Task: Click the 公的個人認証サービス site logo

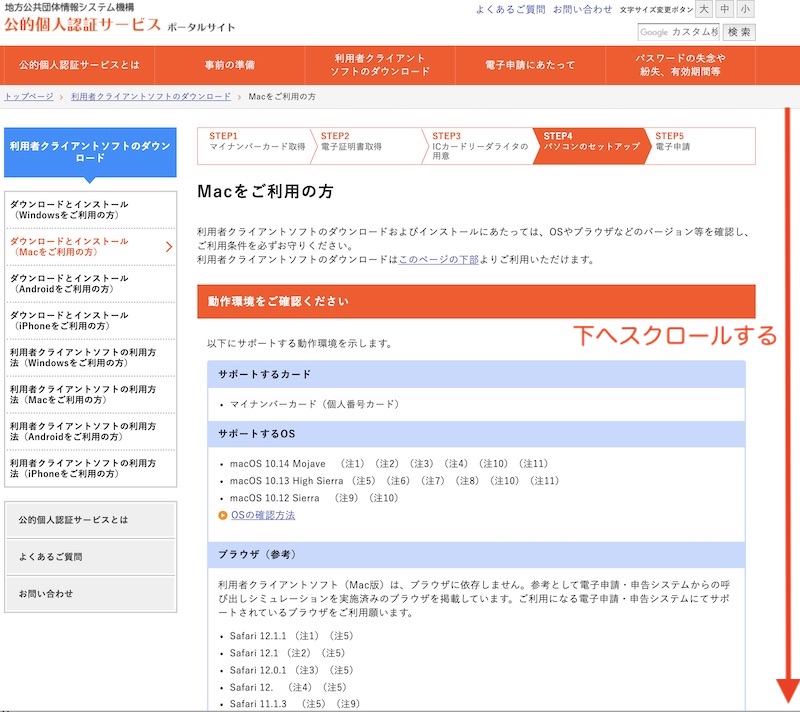Action: 83,24
